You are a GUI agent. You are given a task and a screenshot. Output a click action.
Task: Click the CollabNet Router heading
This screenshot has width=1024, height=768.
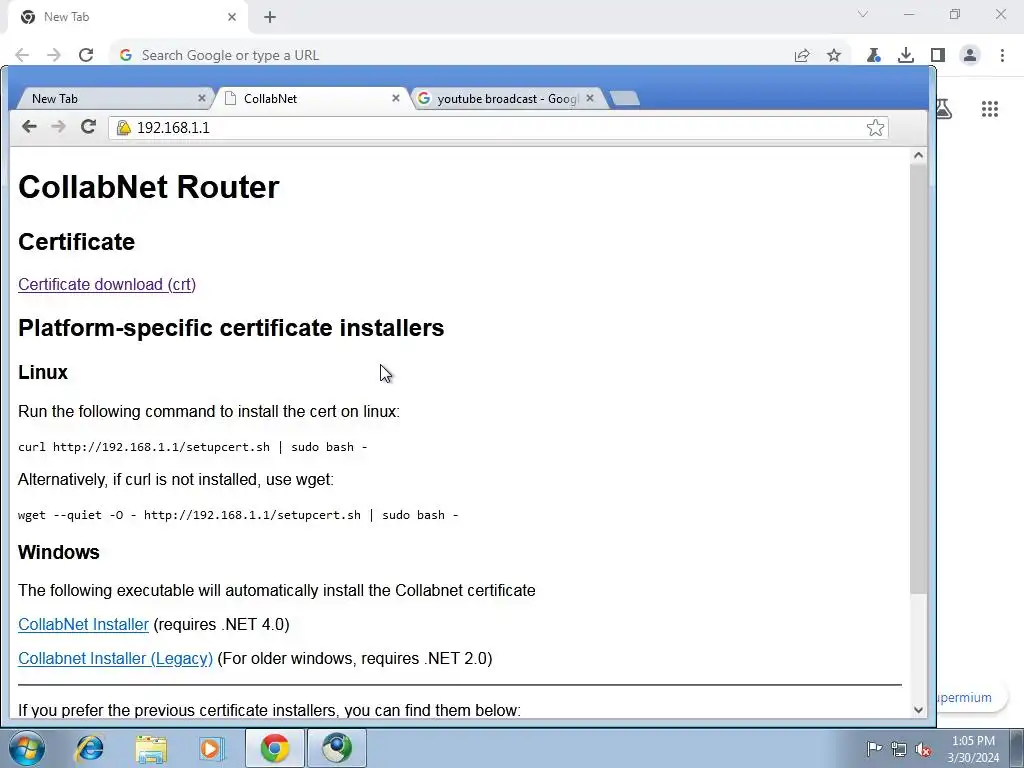[149, 187]
